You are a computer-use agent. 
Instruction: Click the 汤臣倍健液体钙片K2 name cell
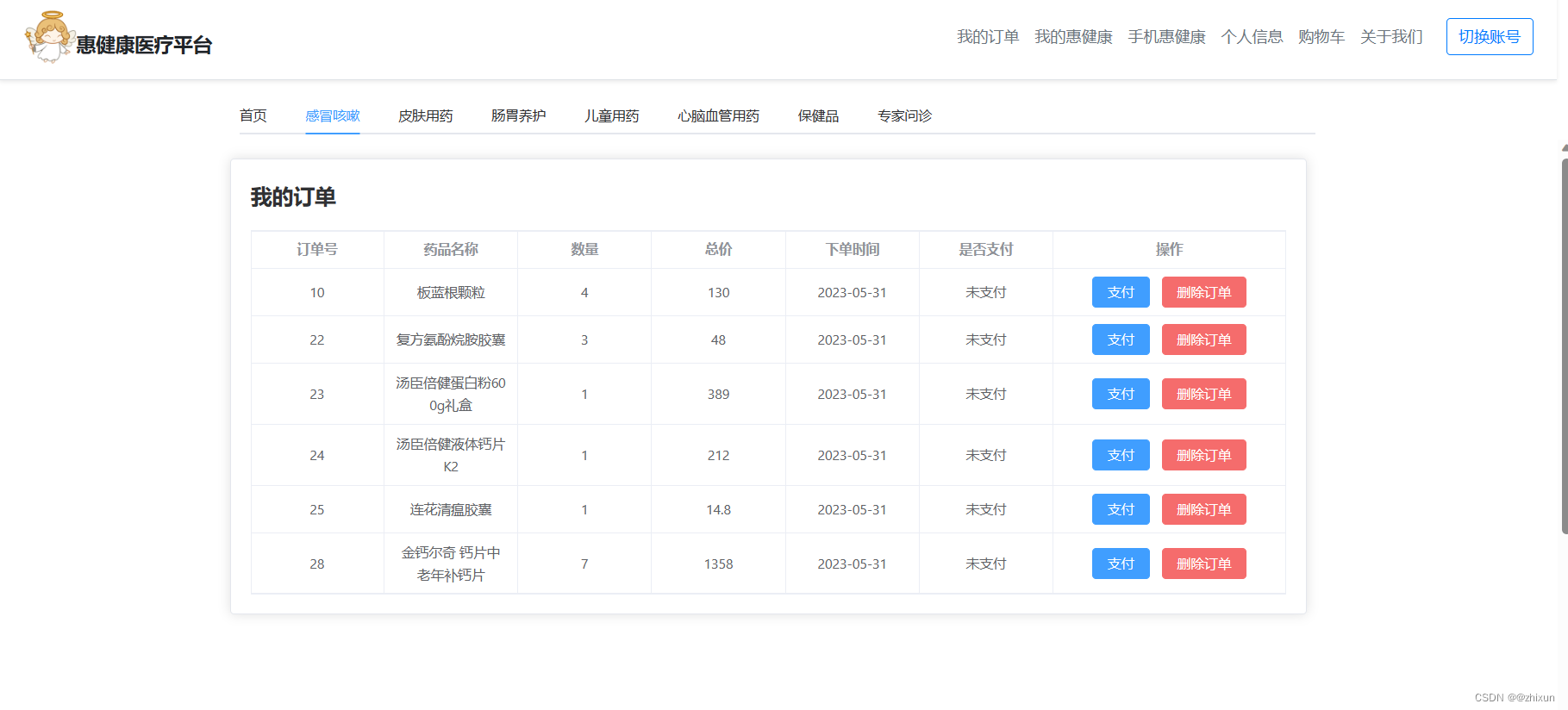[x=451, y=455]
